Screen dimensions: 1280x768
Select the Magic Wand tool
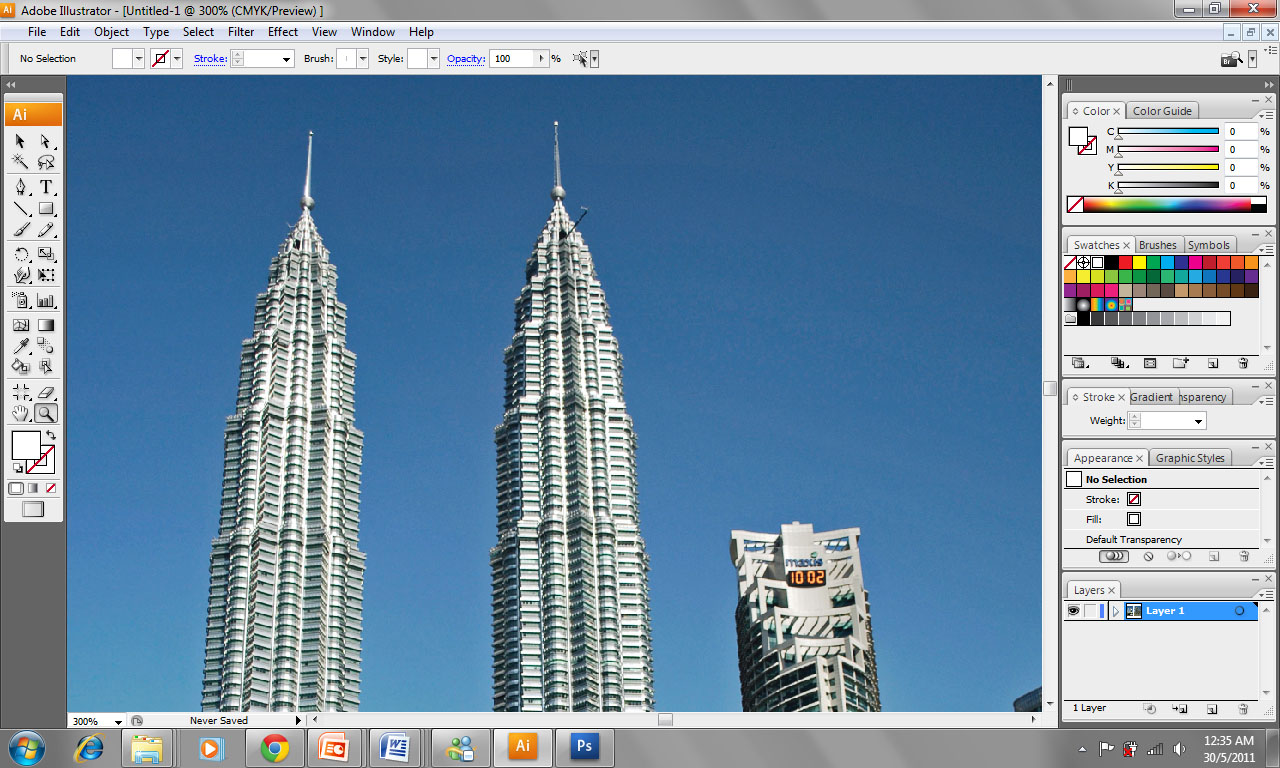coord(20,161)
